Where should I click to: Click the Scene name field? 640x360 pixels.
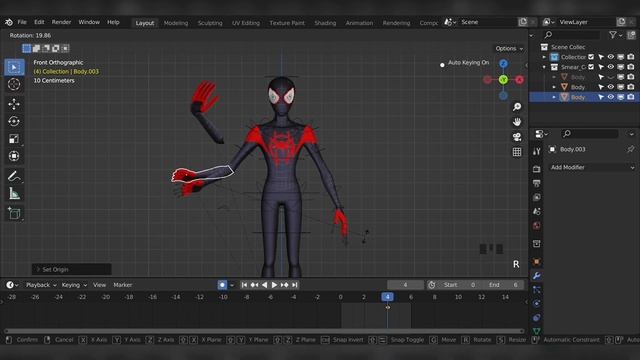pos(488,22)
